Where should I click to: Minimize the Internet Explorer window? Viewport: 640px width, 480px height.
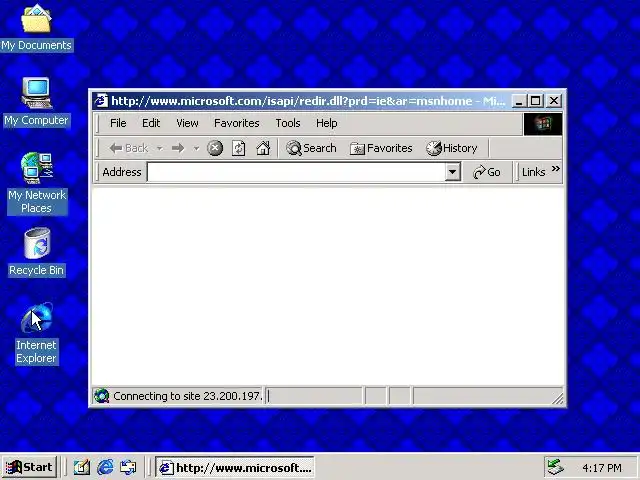tap(518, 100)
